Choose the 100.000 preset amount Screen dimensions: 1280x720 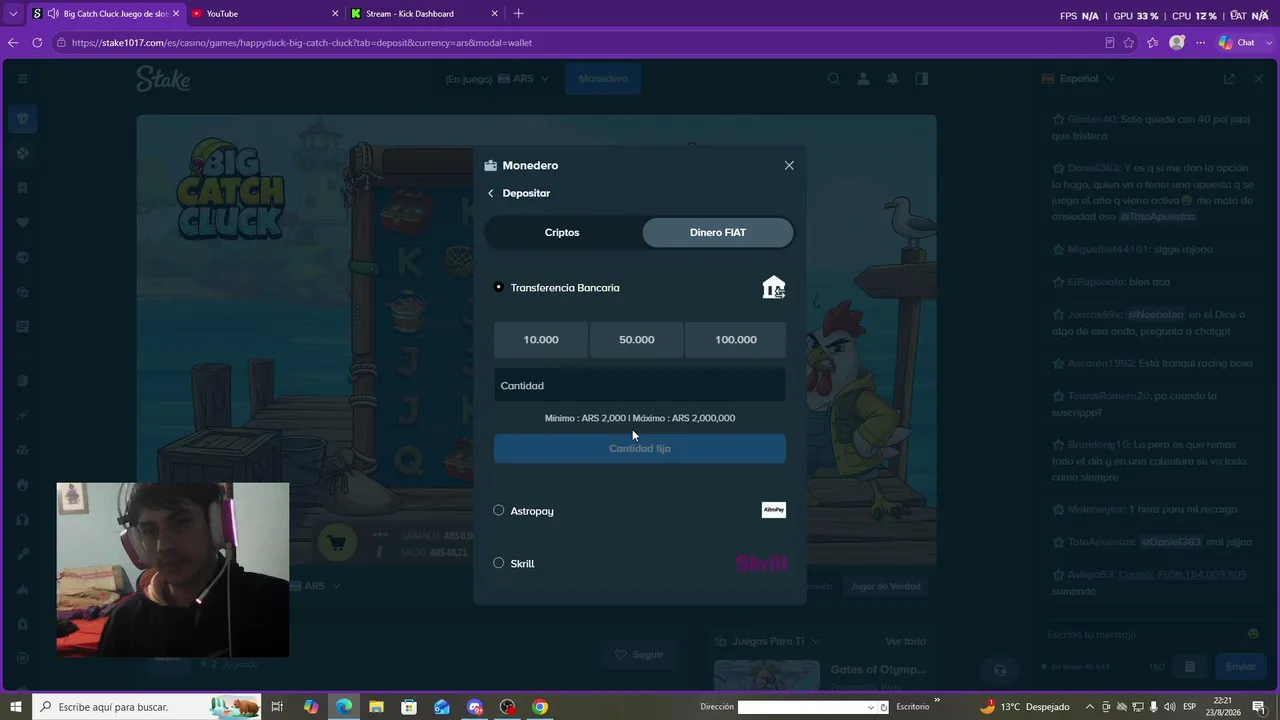[x=736, y=340]
